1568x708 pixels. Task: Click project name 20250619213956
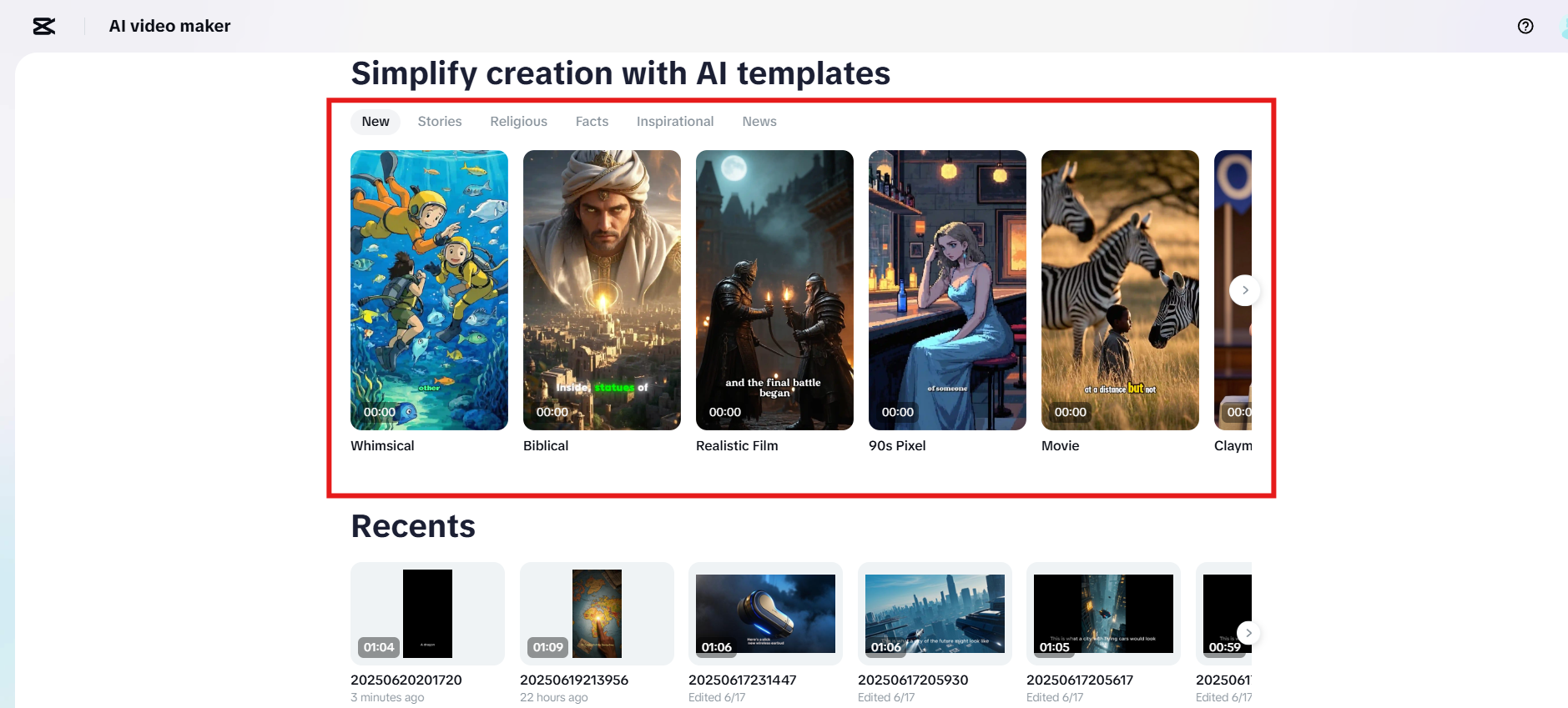pyautogui.click(x=574, y=680)
